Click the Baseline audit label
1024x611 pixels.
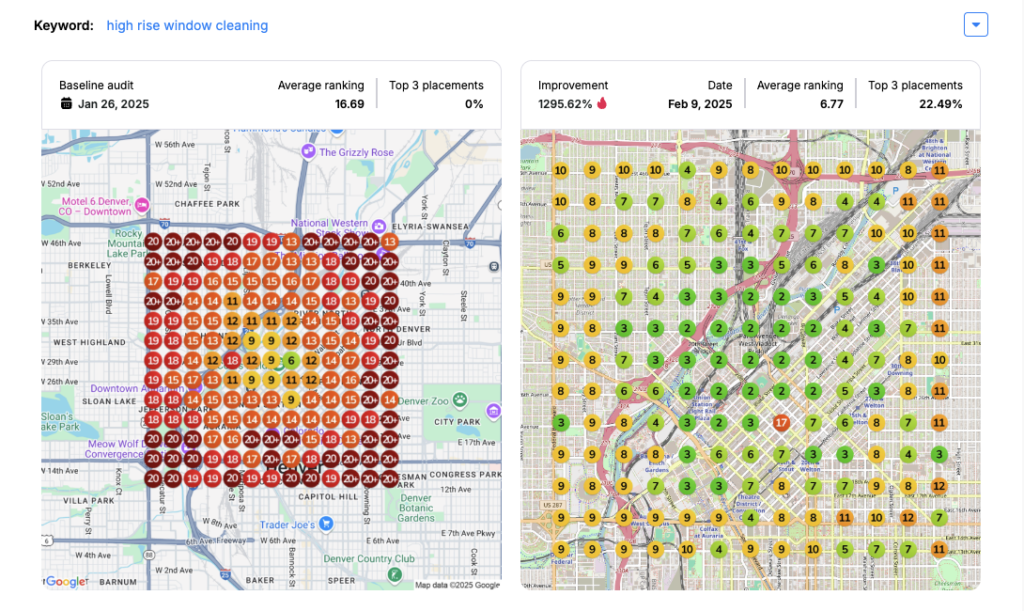(96, 86)
